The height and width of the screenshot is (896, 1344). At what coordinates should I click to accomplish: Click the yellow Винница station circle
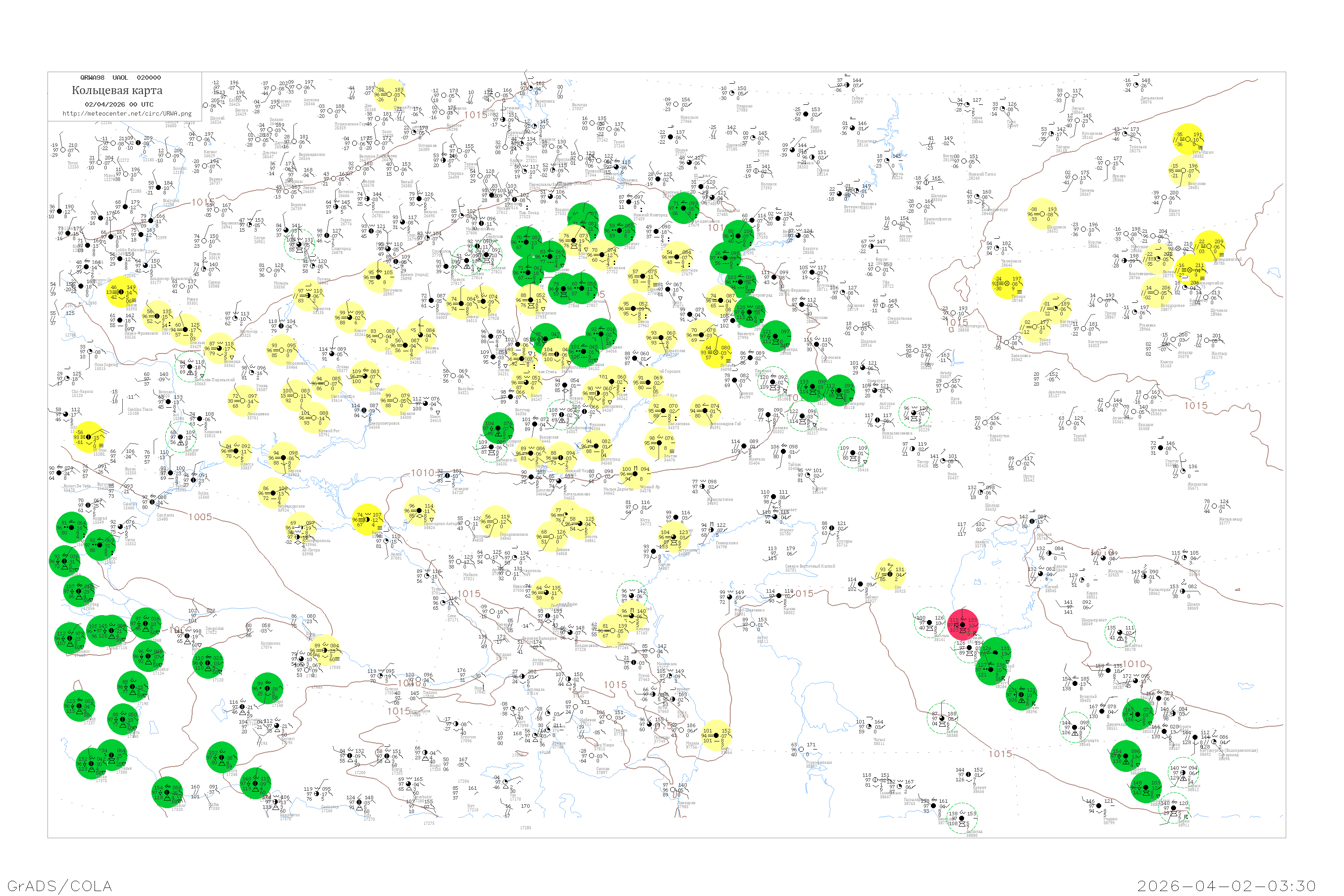tap(220, 349)
